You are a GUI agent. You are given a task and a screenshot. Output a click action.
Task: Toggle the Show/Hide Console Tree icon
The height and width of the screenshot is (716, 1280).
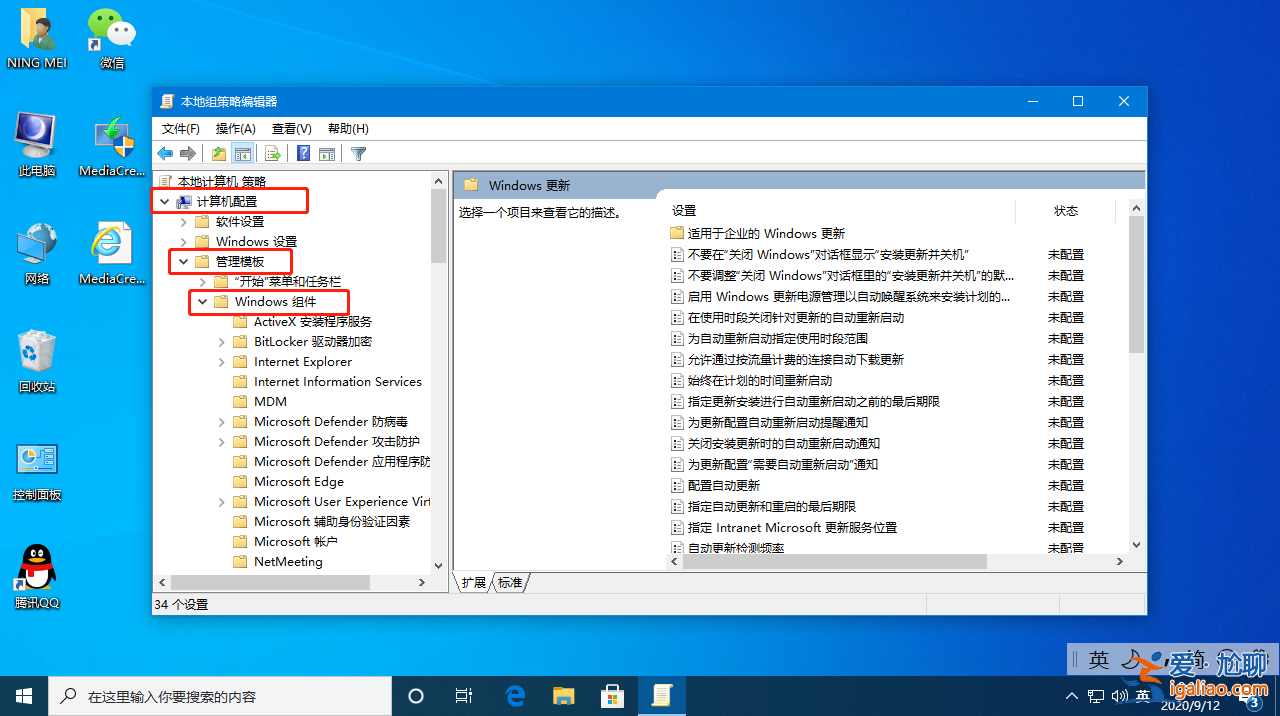pos(243,153)
